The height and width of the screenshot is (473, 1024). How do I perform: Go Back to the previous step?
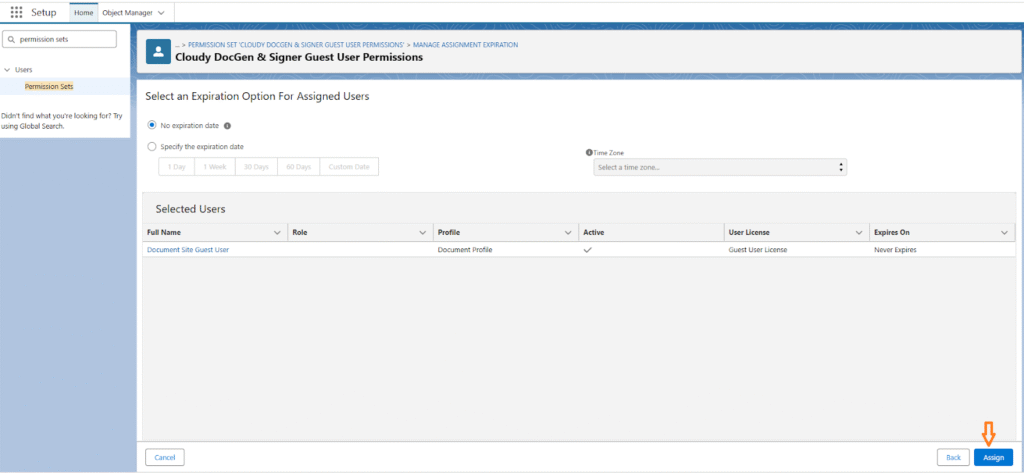pyautogui.click(x=952, y=457)
